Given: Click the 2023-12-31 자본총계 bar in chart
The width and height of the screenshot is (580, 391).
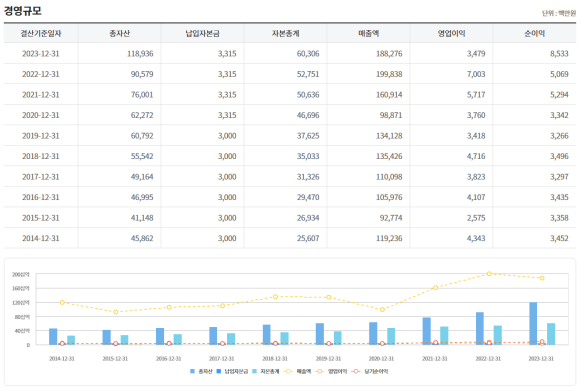Looking at the screenshot, I should pyautogui.click(x=551, y=334).
